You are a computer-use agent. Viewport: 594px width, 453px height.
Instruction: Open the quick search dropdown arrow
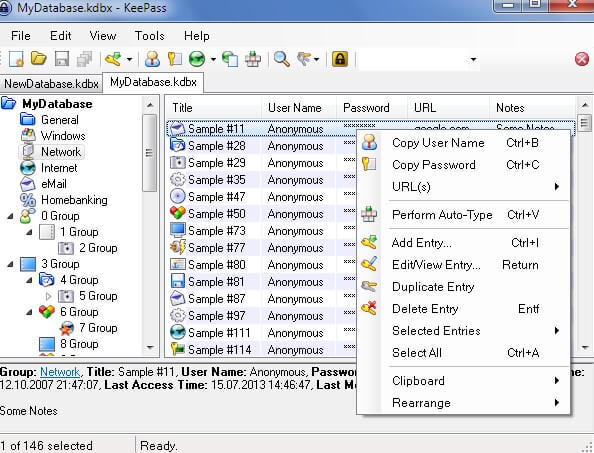point(473,59)
